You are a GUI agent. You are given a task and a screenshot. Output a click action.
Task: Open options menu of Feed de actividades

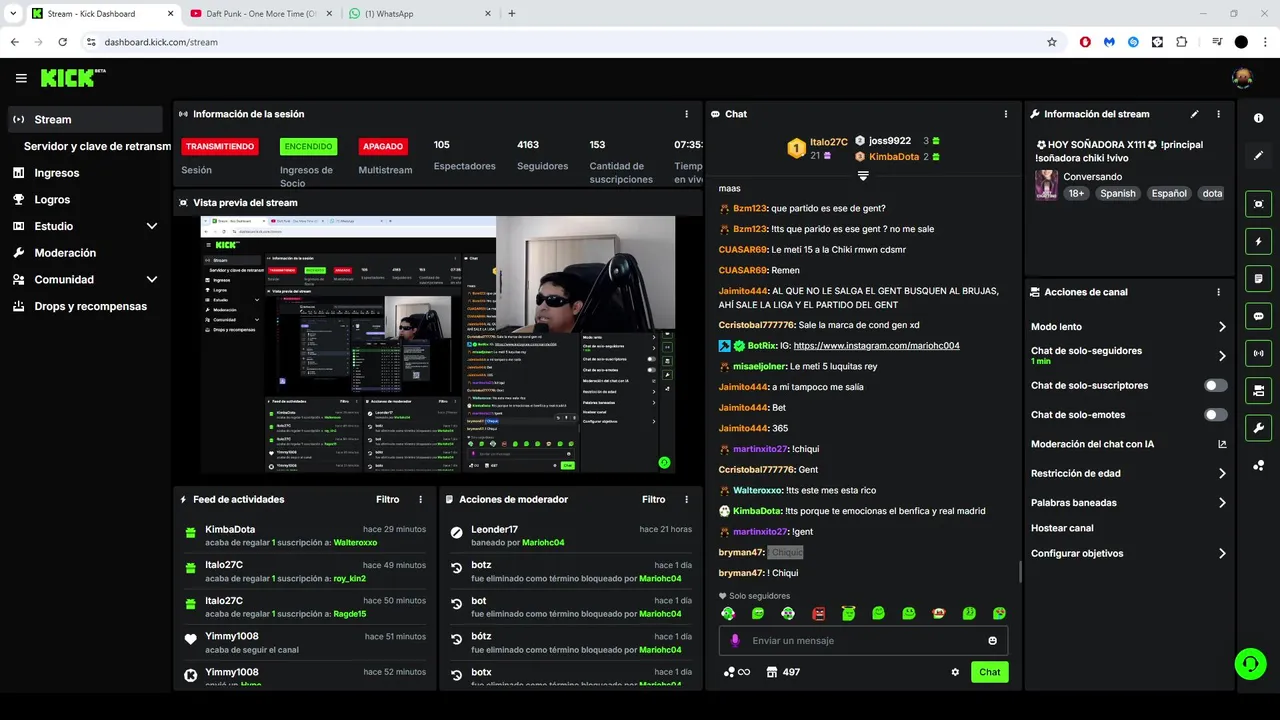click(x=420, y=499)
